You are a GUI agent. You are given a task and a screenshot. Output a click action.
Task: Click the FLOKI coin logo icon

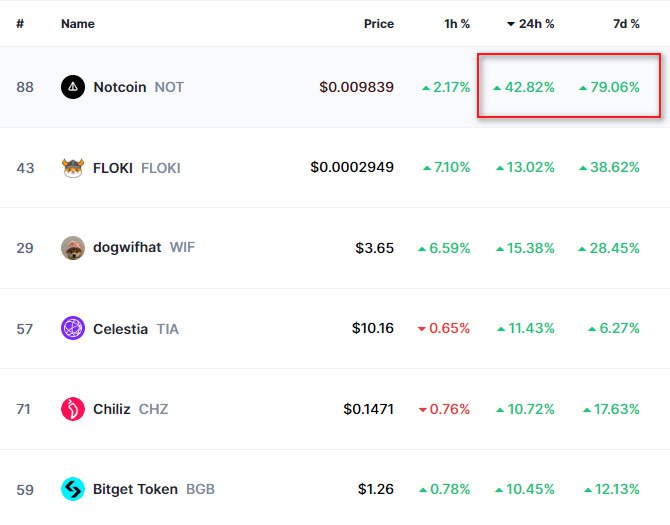click(73, 168)
